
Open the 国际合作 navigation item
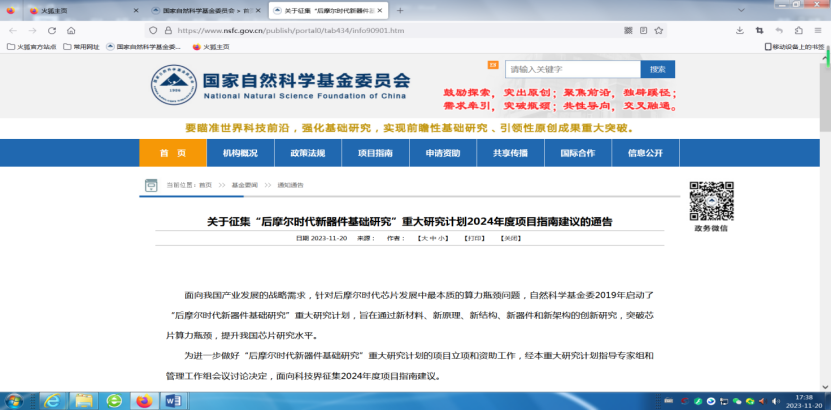tap(577, 153)
